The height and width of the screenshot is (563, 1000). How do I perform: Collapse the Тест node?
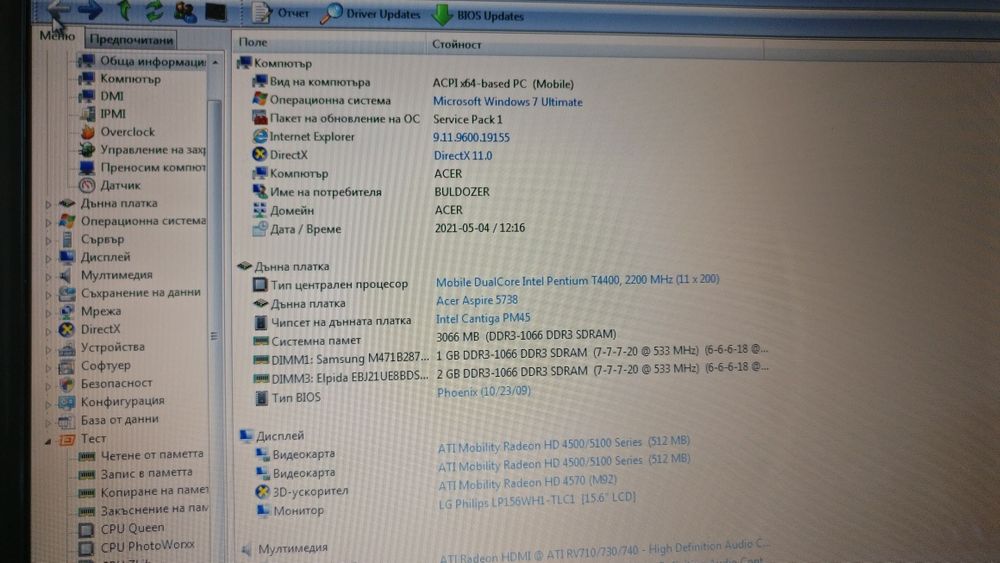[48, 441]
